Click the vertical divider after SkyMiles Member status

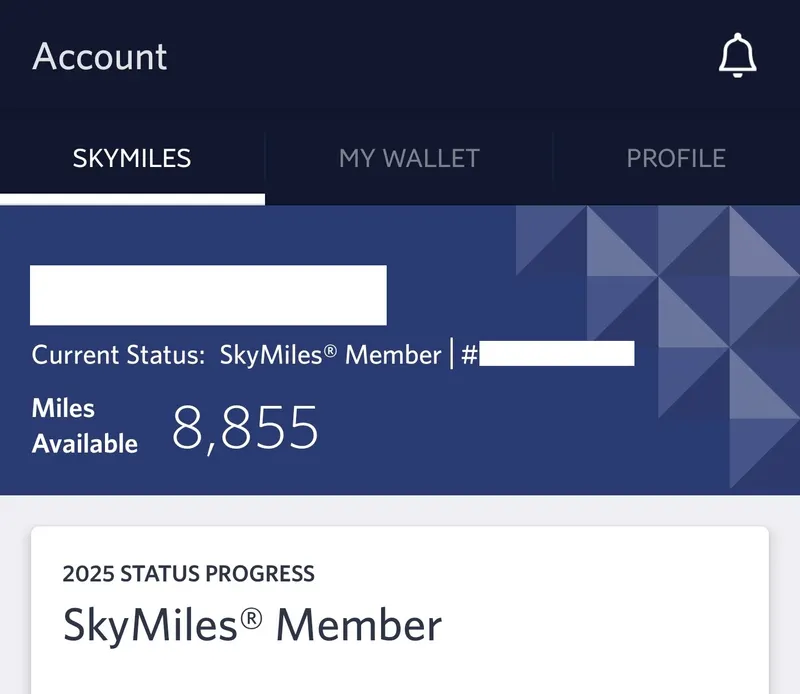click(x=451, y=354)
